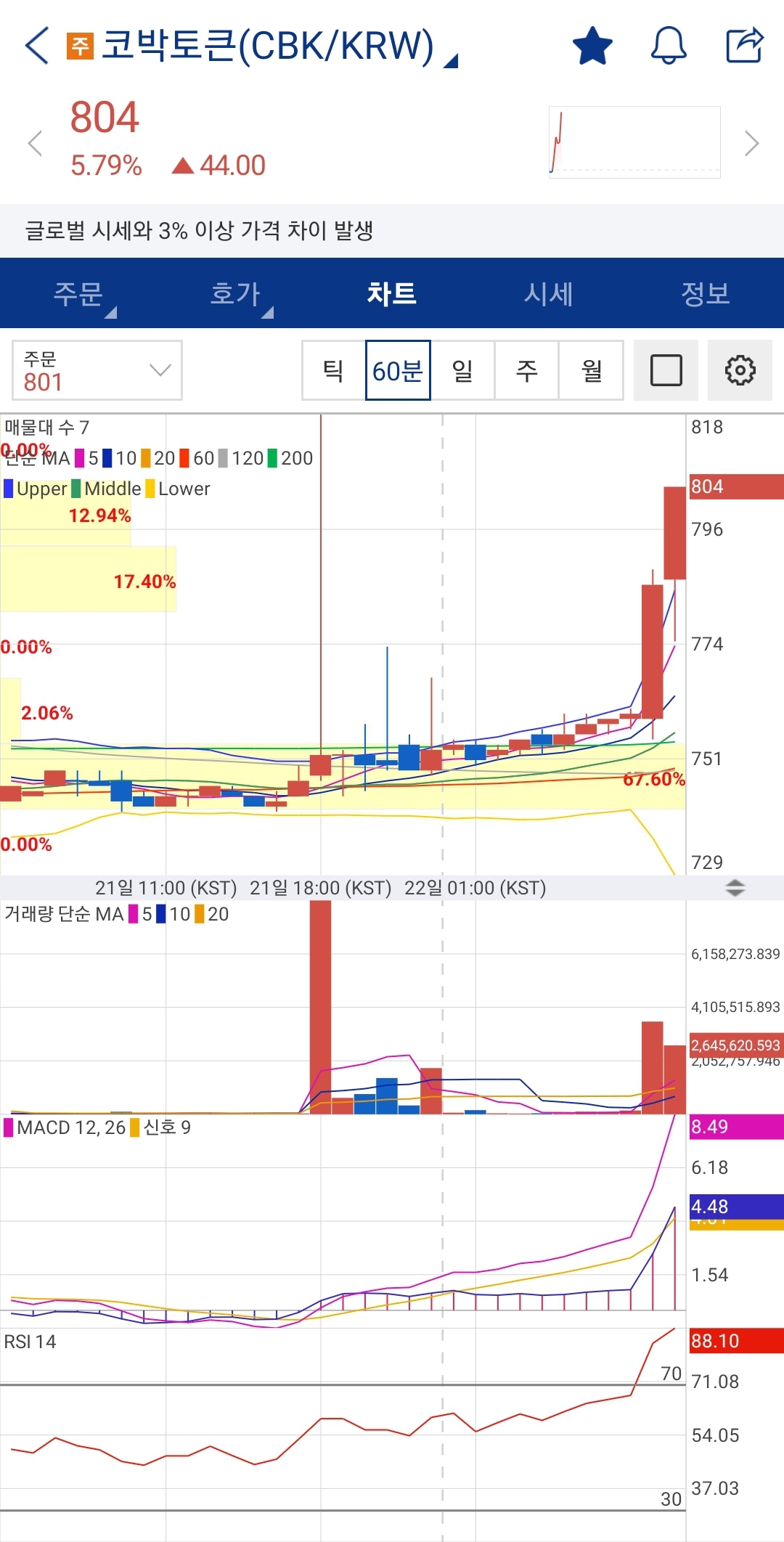The width and height of the screenshot is (784, 1542).
Task: Tap the fullscreen chart square icon
Action: 666,370
